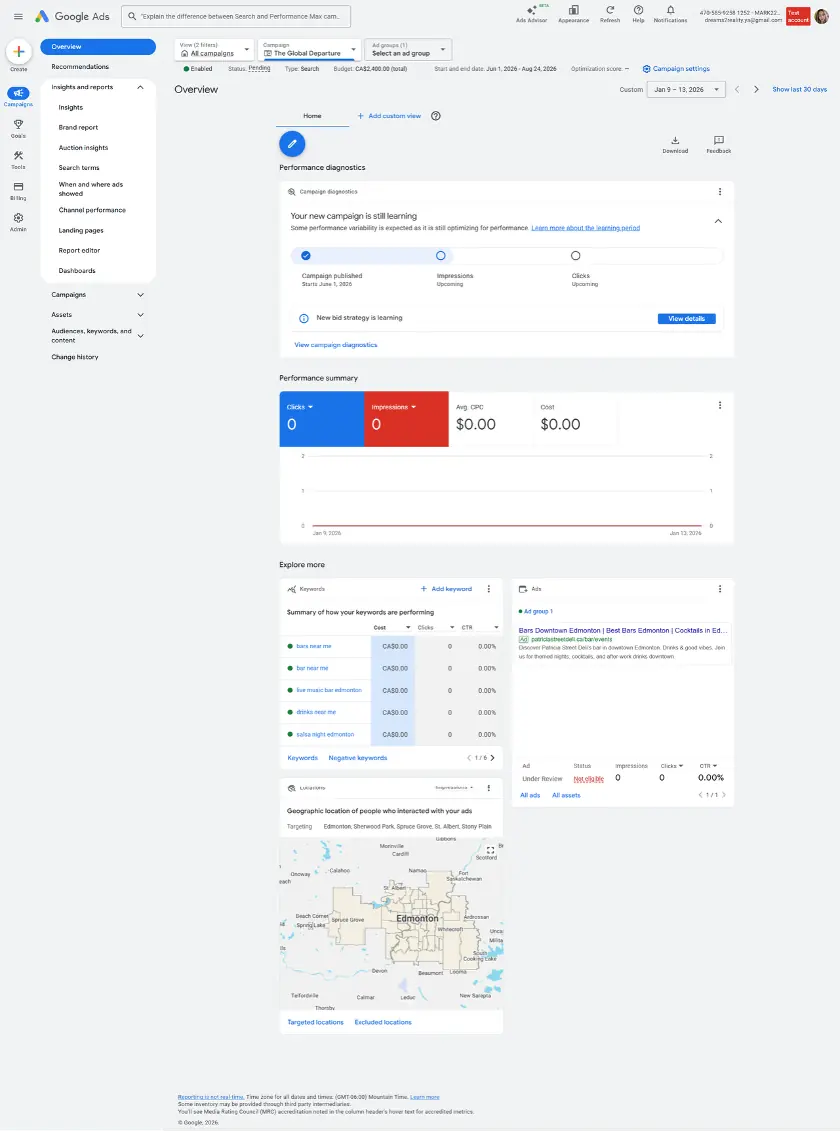
Task: Open Performance summary three-dot menu
Action: point(719,405)
